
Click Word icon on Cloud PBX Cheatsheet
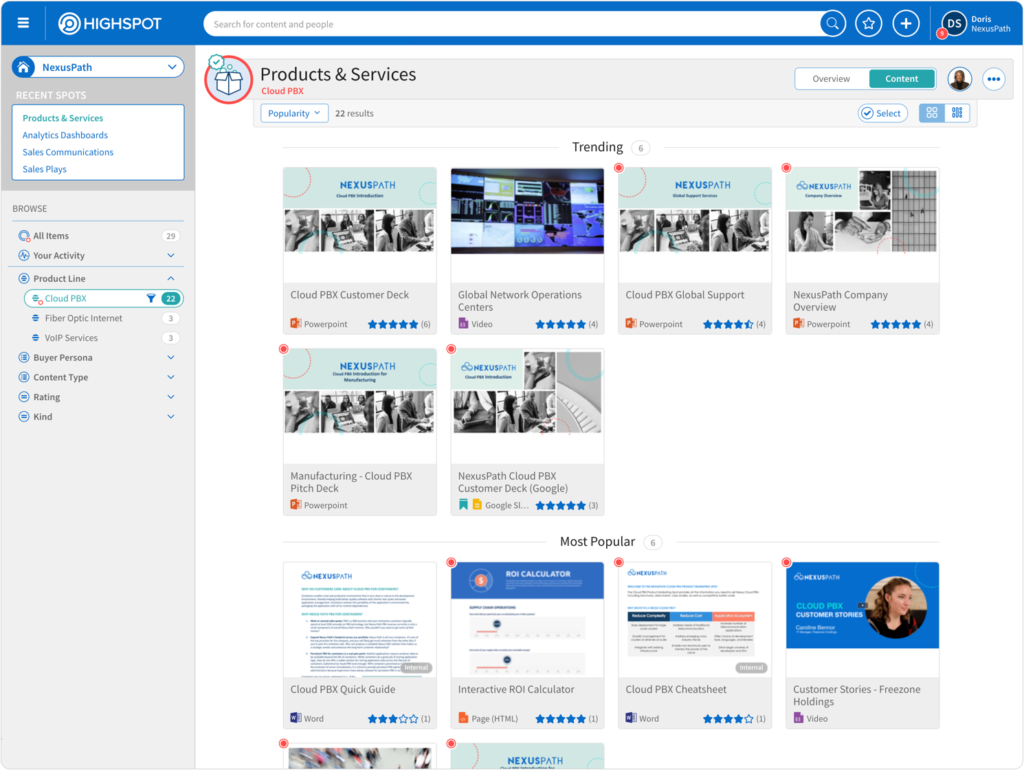(x=631, y=718)
